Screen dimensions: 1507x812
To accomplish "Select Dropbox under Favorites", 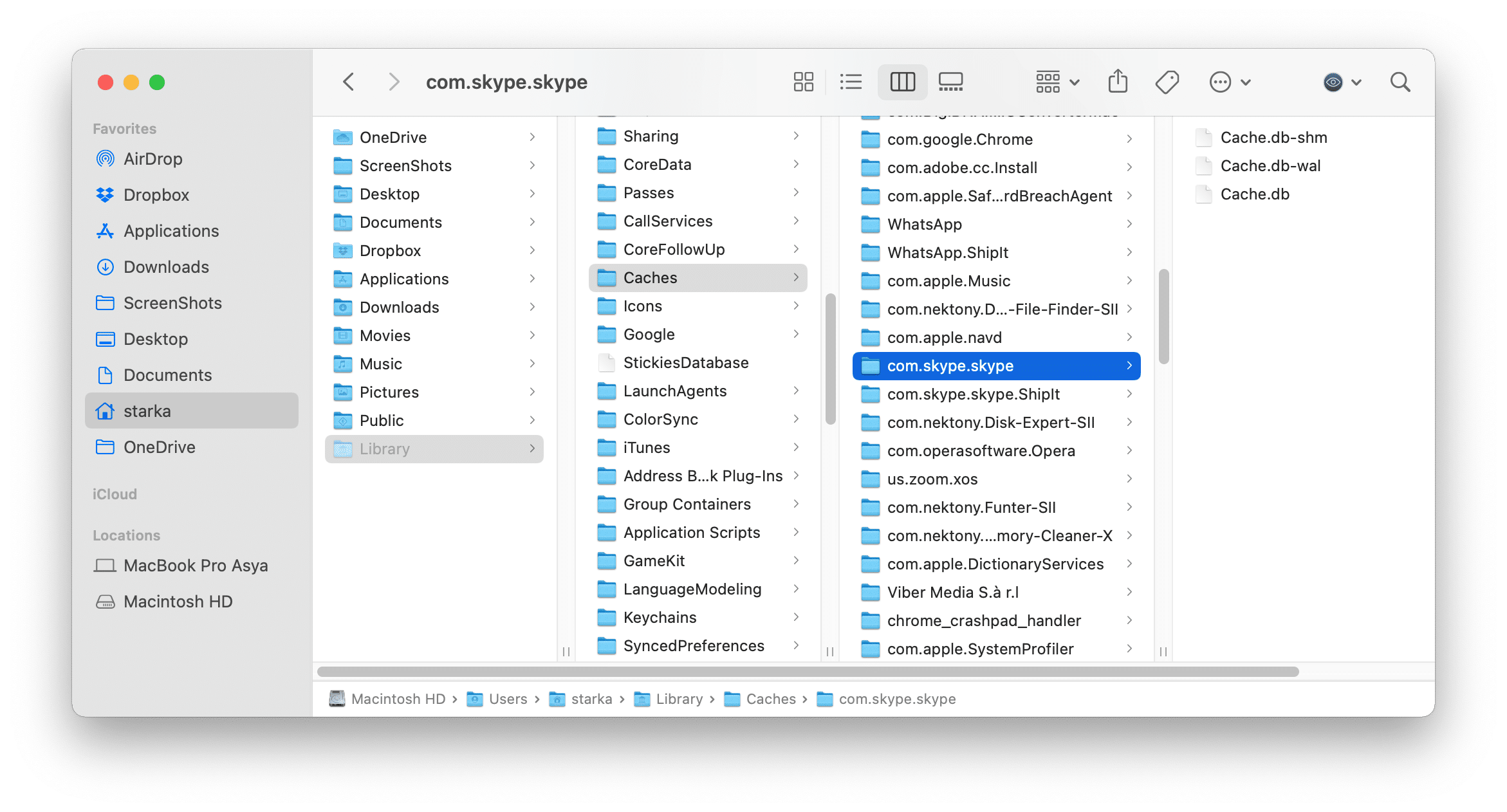I will 156,195.
